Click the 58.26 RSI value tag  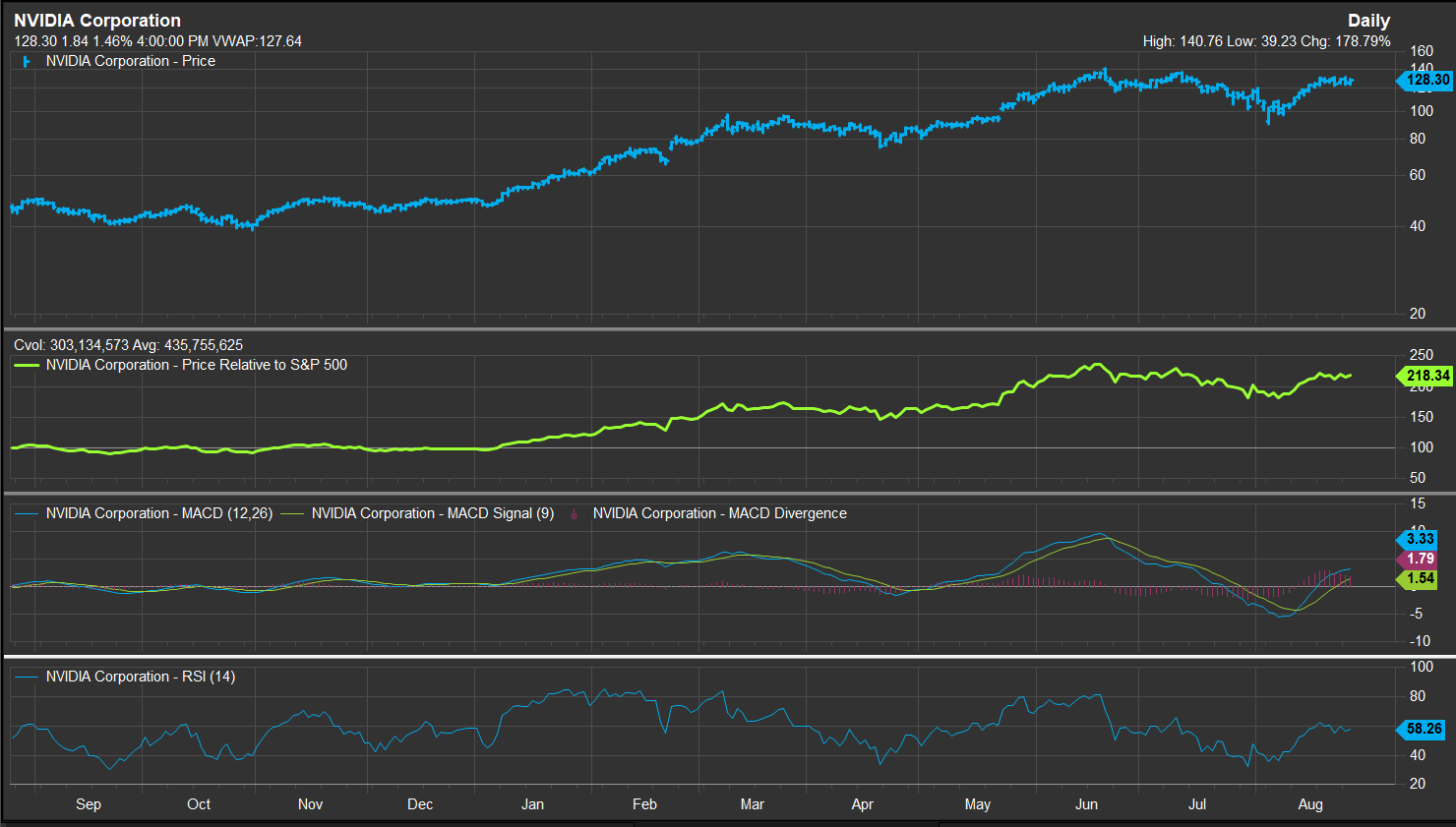pos(1423,729)
